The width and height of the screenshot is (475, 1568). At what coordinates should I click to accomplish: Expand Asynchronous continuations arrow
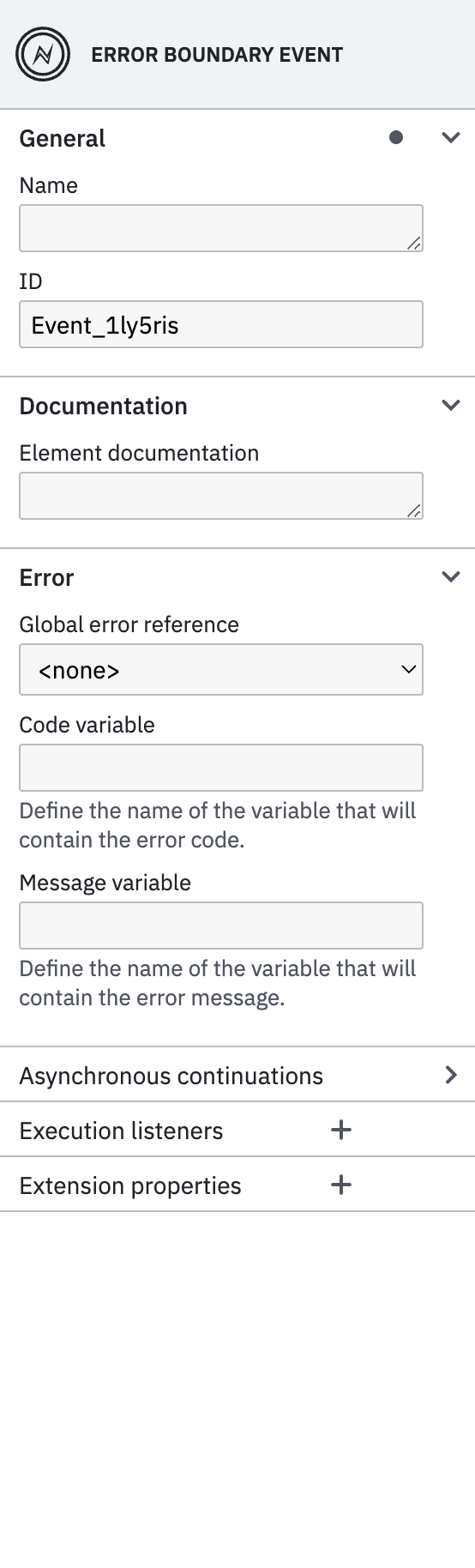coord(451,1075)
